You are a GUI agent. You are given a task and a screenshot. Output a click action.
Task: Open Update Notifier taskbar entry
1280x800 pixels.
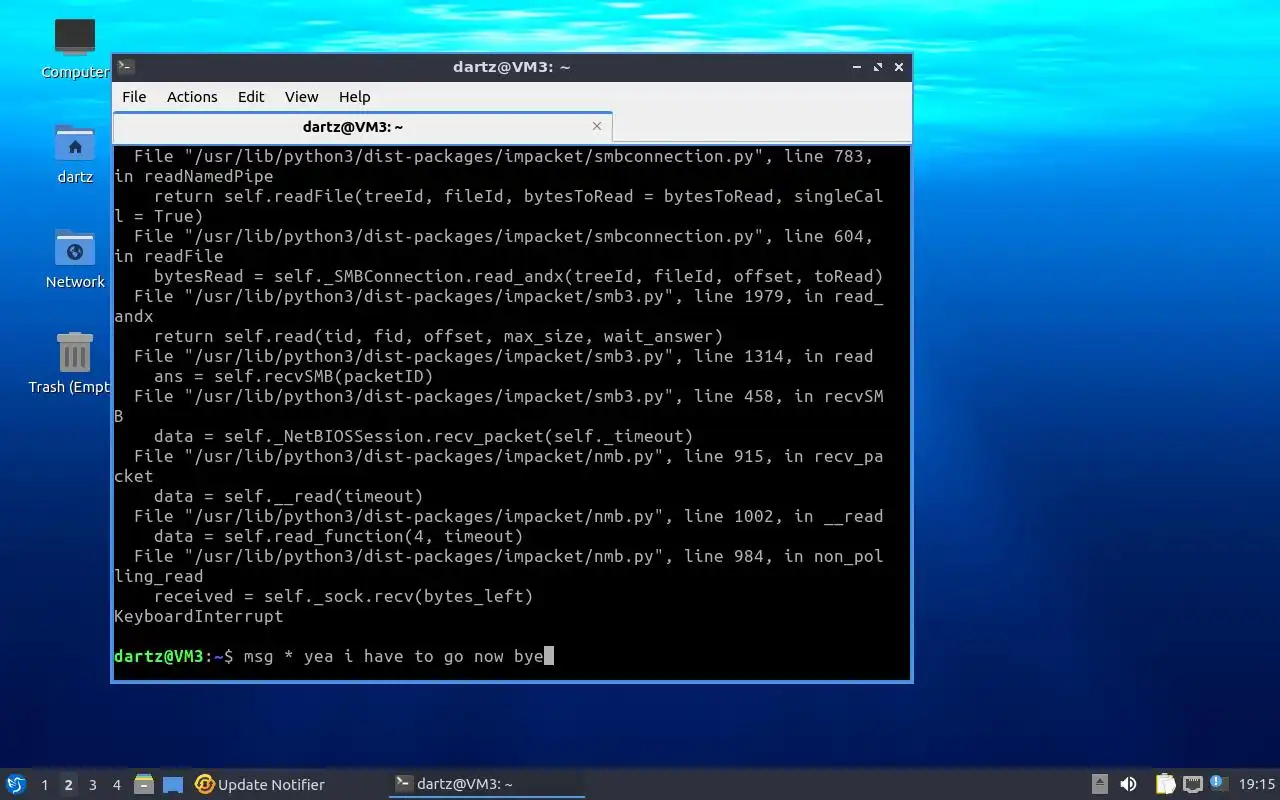pyautogui.click(x=260, y=784)
